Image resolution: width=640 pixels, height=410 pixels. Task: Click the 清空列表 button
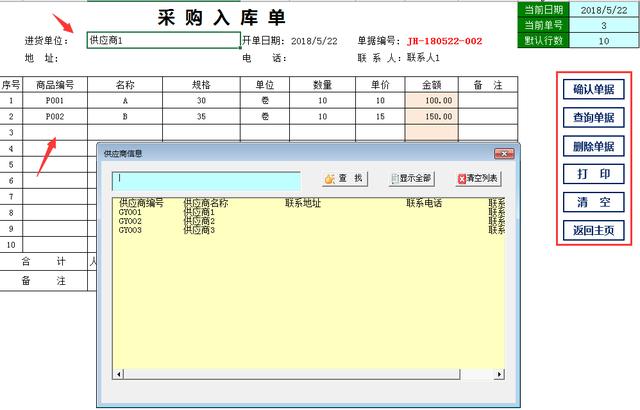[x=478, y=179]
